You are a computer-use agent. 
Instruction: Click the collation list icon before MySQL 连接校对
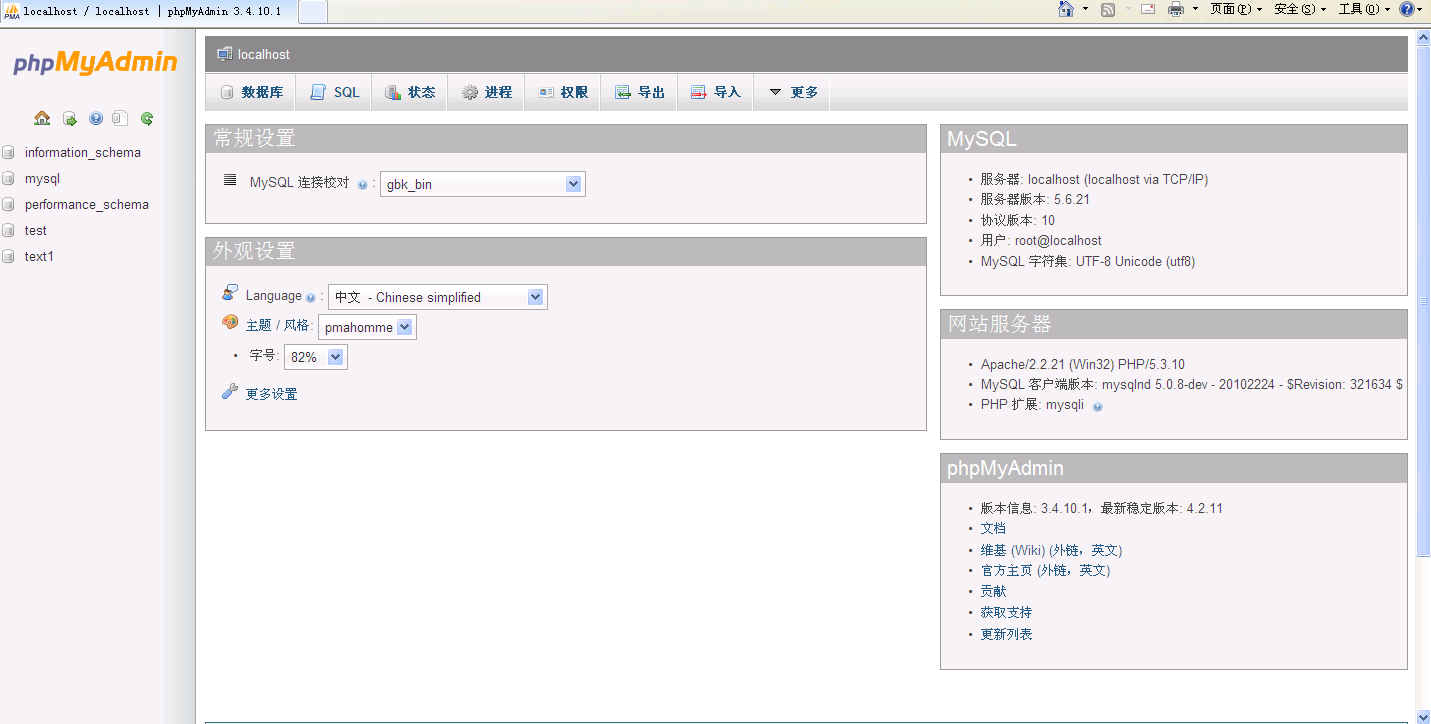click(230, 180)
